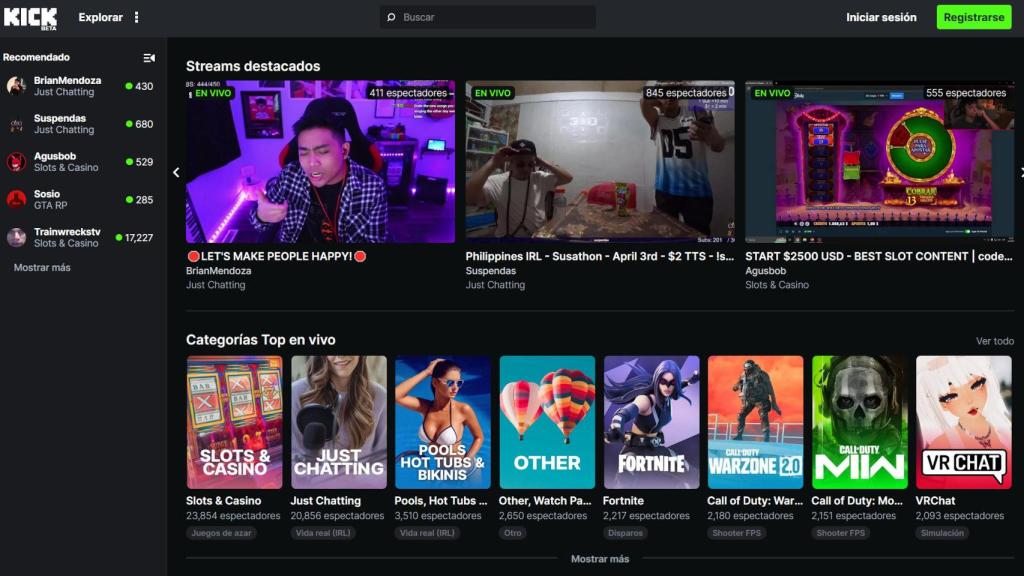Click the Kick logo
The height and width of the screenshot is (576, 1024).
coord(29,17)
